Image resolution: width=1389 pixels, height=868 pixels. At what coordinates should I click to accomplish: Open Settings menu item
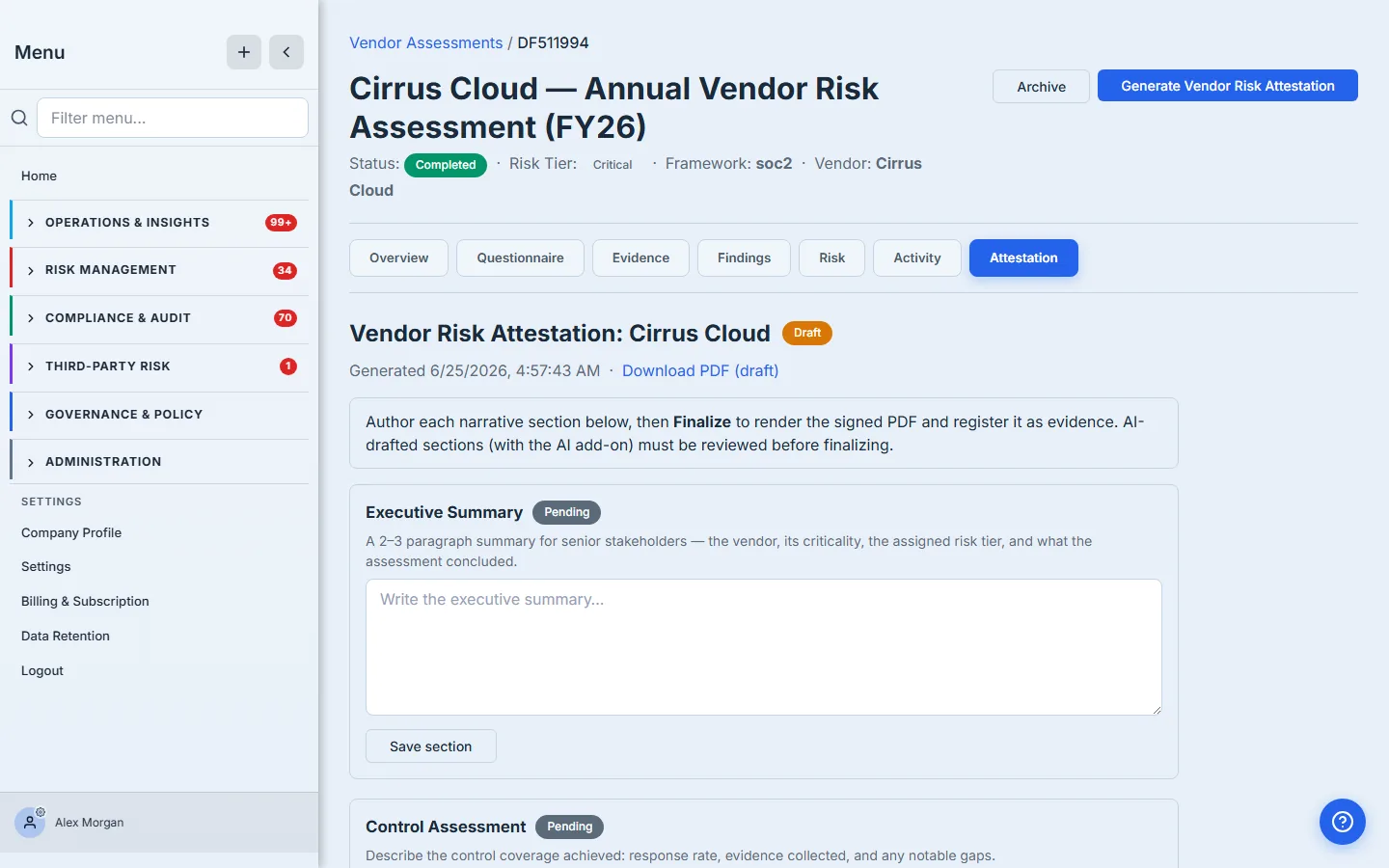(46, 566)
